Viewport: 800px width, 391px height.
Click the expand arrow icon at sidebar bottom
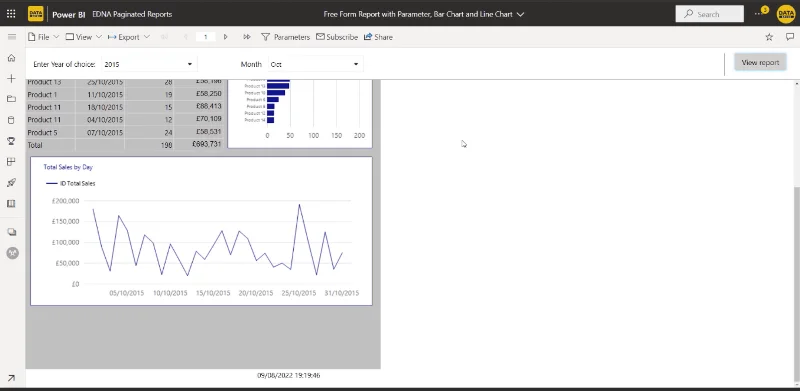pos(11,378)
